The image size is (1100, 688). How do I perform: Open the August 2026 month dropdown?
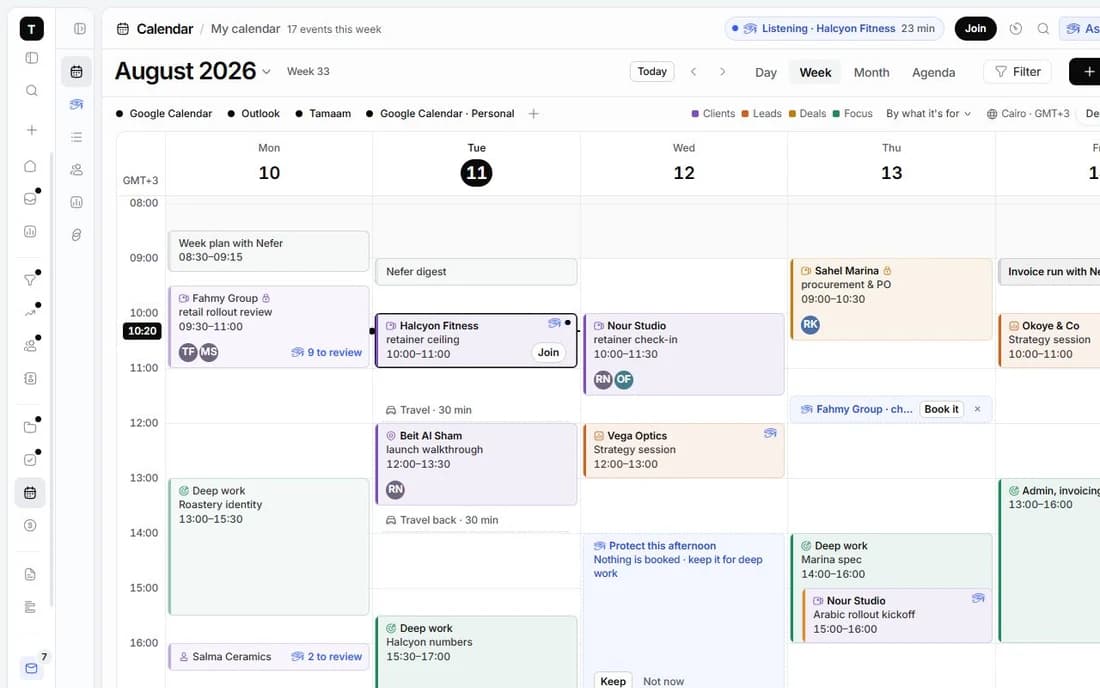pos(193,71)
